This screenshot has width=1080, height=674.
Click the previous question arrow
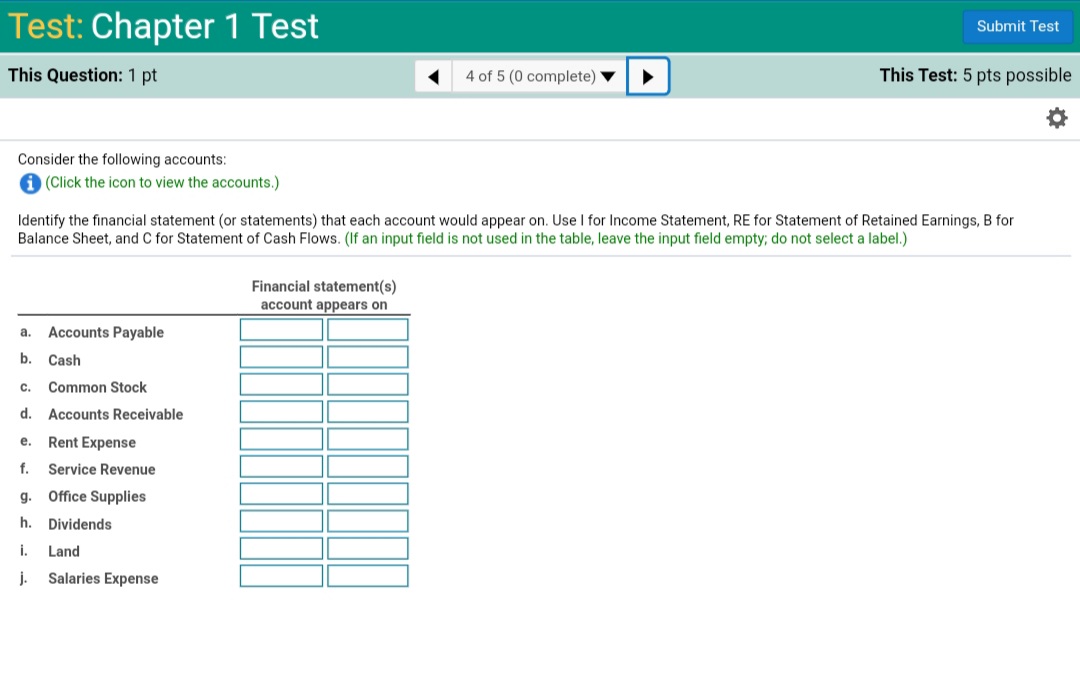433,75
